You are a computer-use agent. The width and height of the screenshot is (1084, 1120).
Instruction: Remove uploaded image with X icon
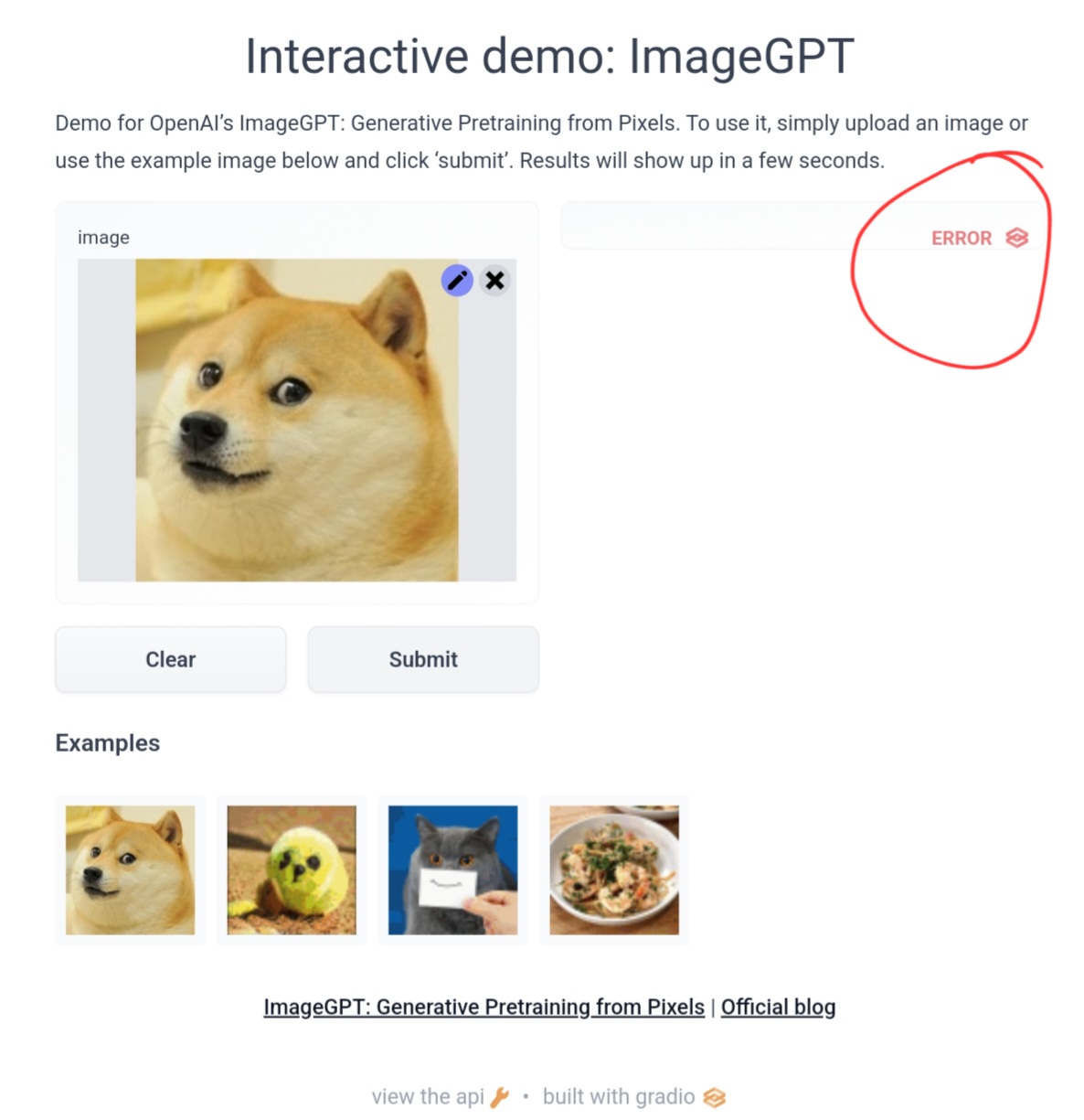point(494,280)
